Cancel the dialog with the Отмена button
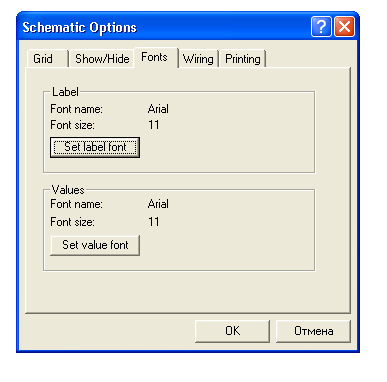The width and height of the screenshot is (387, 382). (x=313, y=331)
